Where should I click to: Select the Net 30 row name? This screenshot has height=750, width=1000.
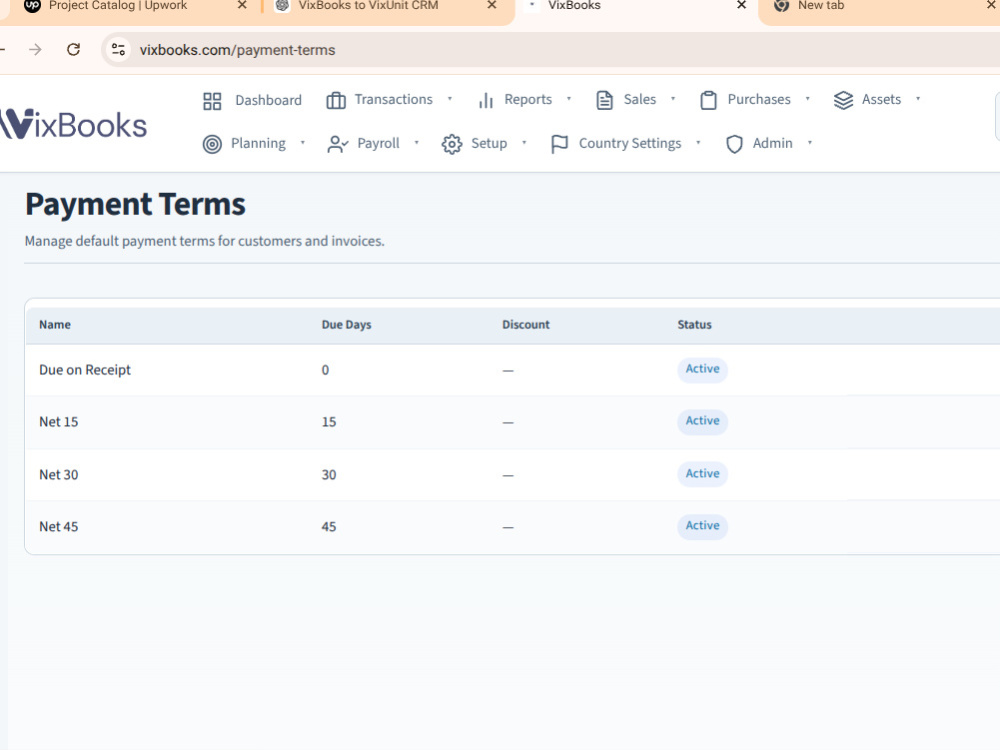(x=59, y=474)
